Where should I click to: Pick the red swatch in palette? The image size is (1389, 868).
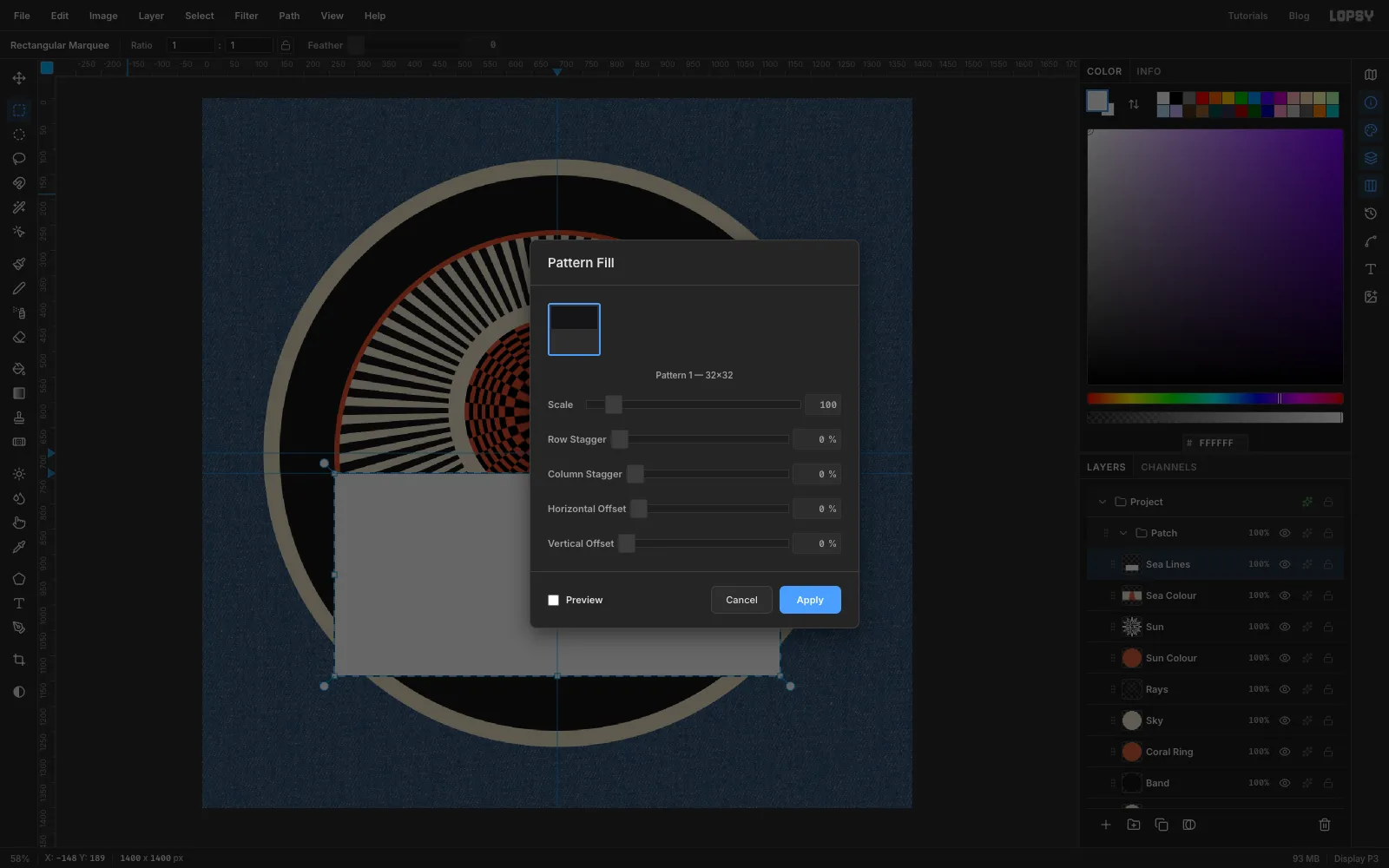(x=1201, y=98)
